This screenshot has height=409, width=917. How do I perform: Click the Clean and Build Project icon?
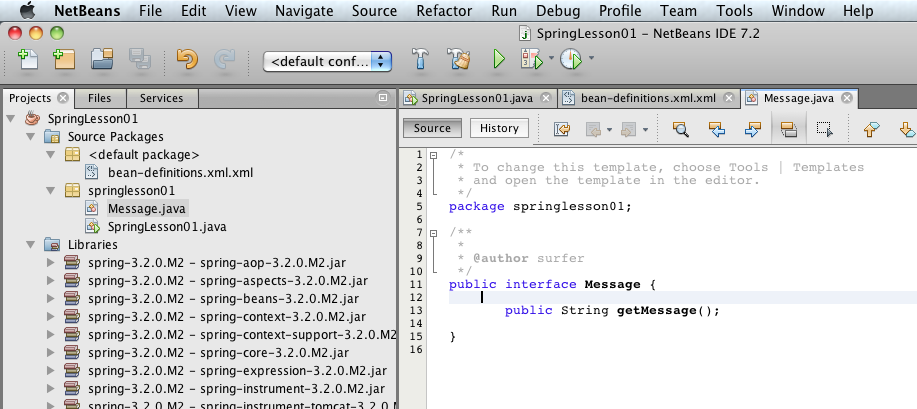tap(459, 59)
